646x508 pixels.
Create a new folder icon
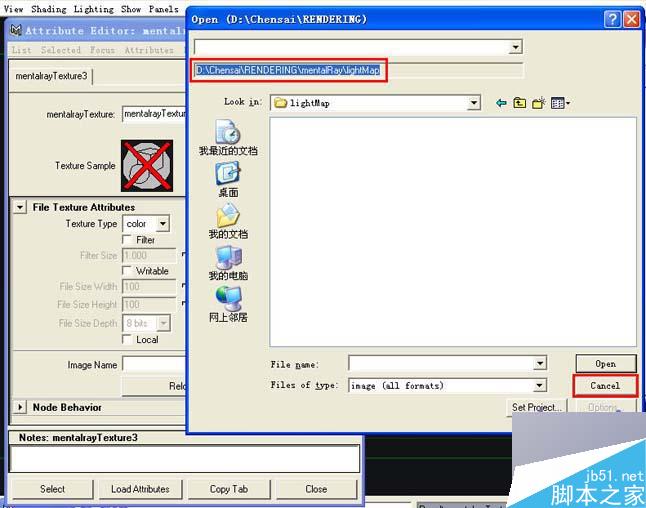pos(538,103)
